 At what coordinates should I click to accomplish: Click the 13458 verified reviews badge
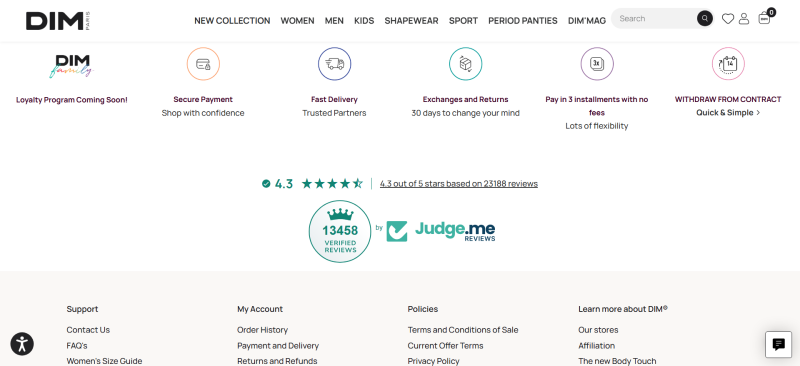point(340,231)
